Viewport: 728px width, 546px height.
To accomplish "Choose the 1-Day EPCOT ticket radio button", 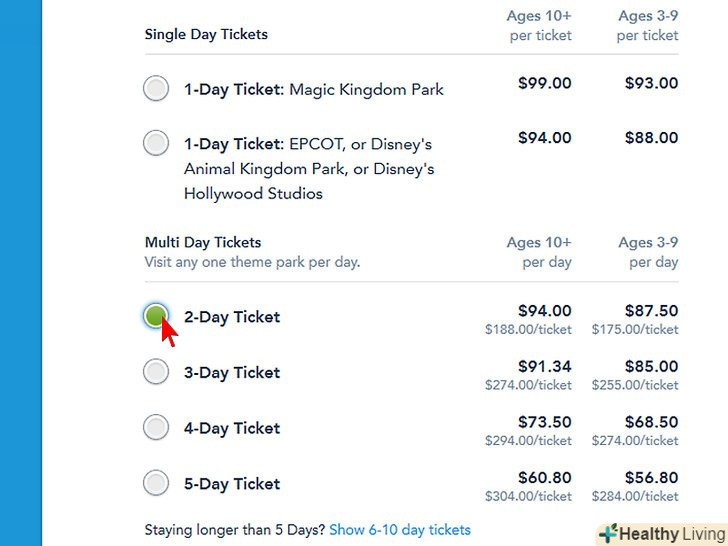I will [x=156, y=143].
